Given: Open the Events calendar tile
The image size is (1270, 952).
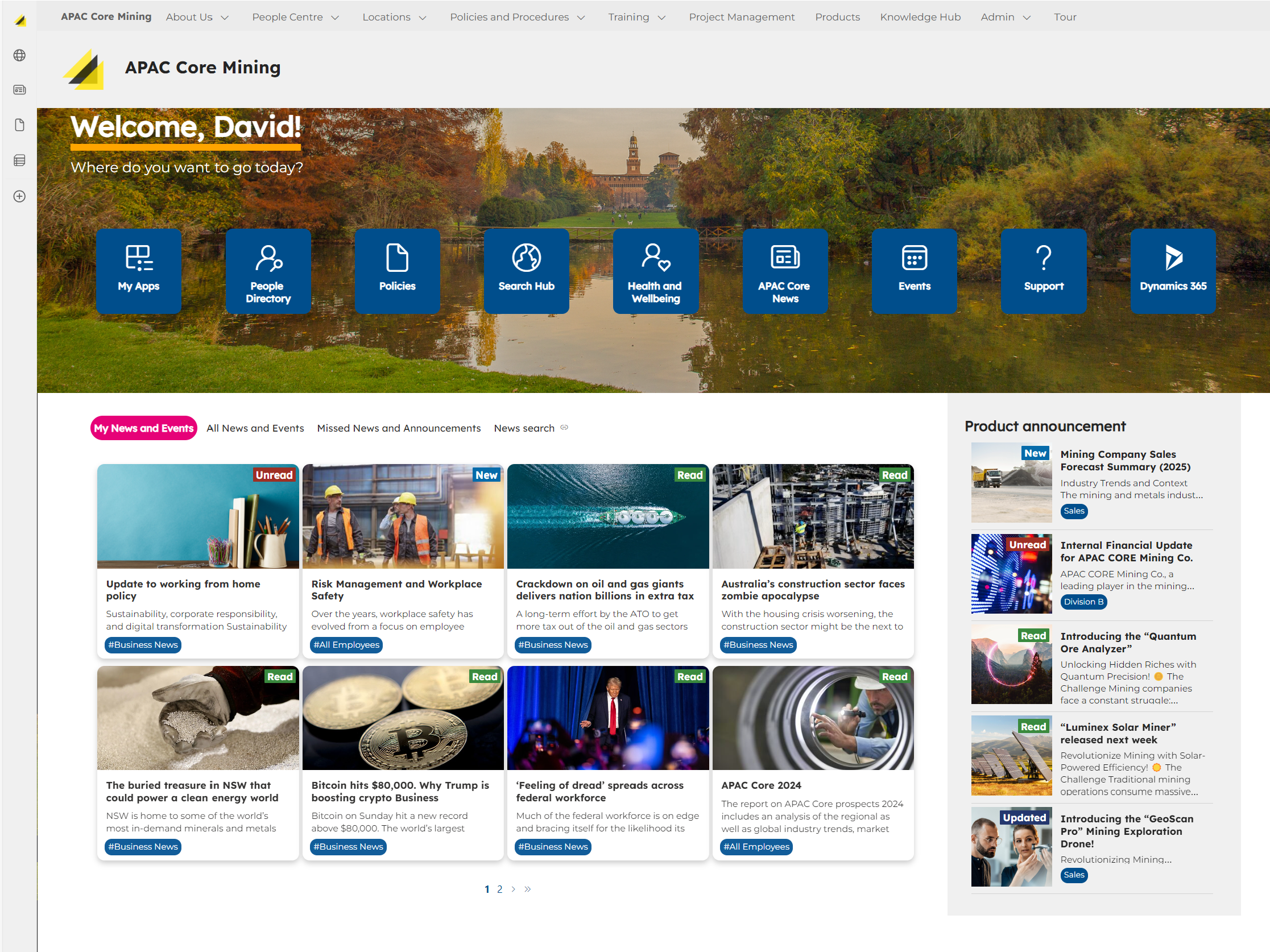Looking at the screenshot, I should (914, 271).
